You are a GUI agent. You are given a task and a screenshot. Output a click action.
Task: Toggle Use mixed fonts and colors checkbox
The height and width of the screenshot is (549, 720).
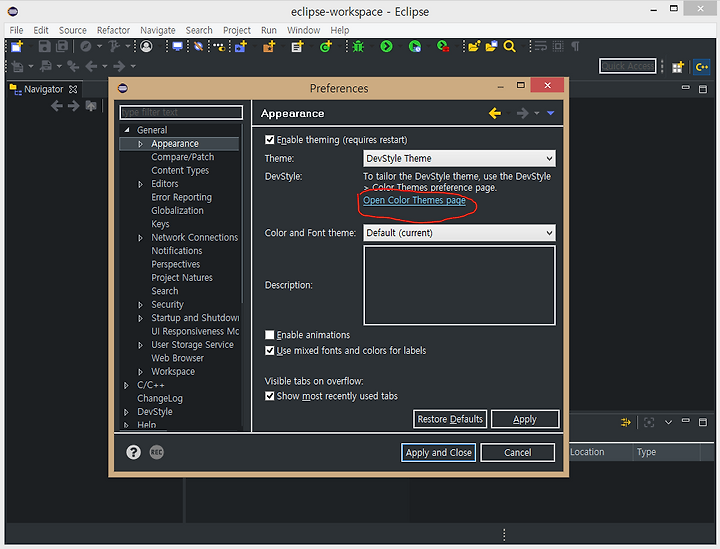(x=270, y=350)
